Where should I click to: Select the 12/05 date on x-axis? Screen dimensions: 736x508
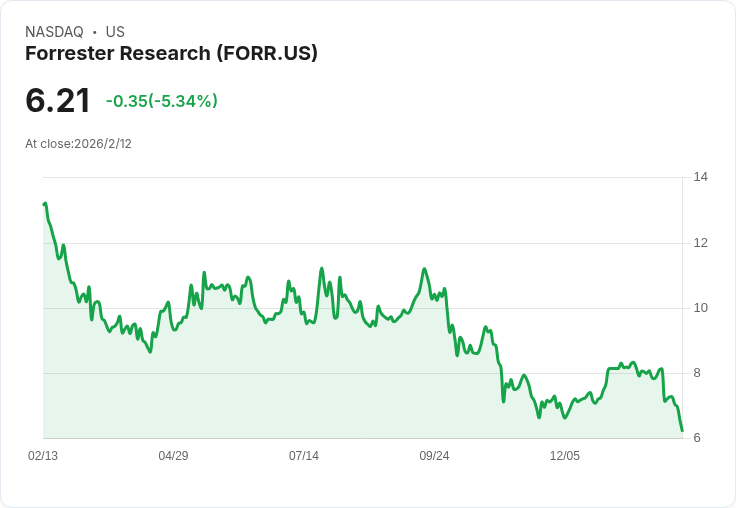tap(565, 456)
